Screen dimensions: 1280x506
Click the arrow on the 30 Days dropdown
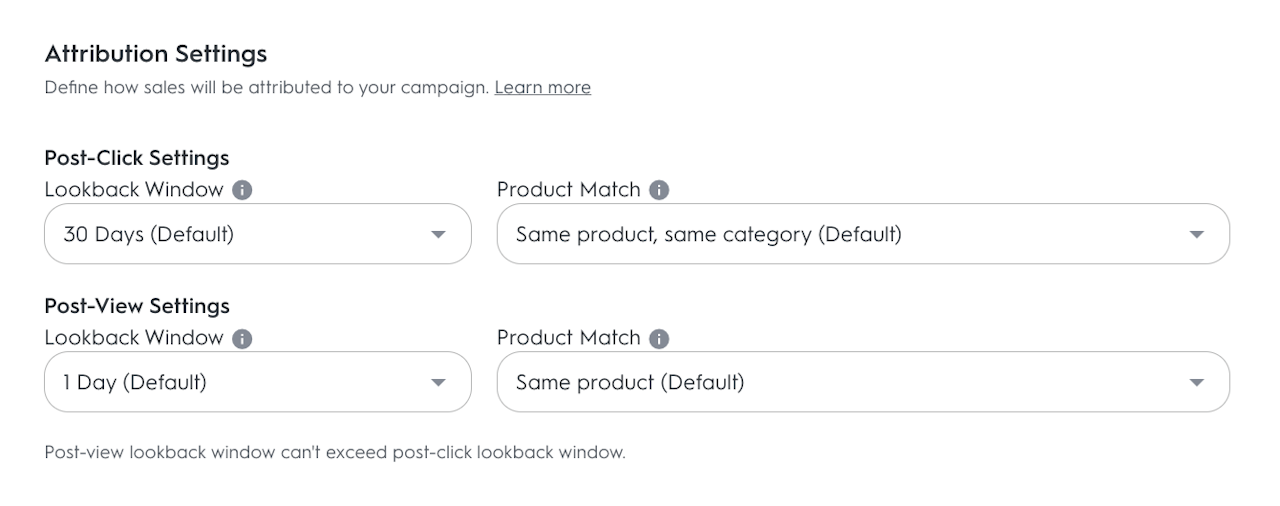point(437,235)
